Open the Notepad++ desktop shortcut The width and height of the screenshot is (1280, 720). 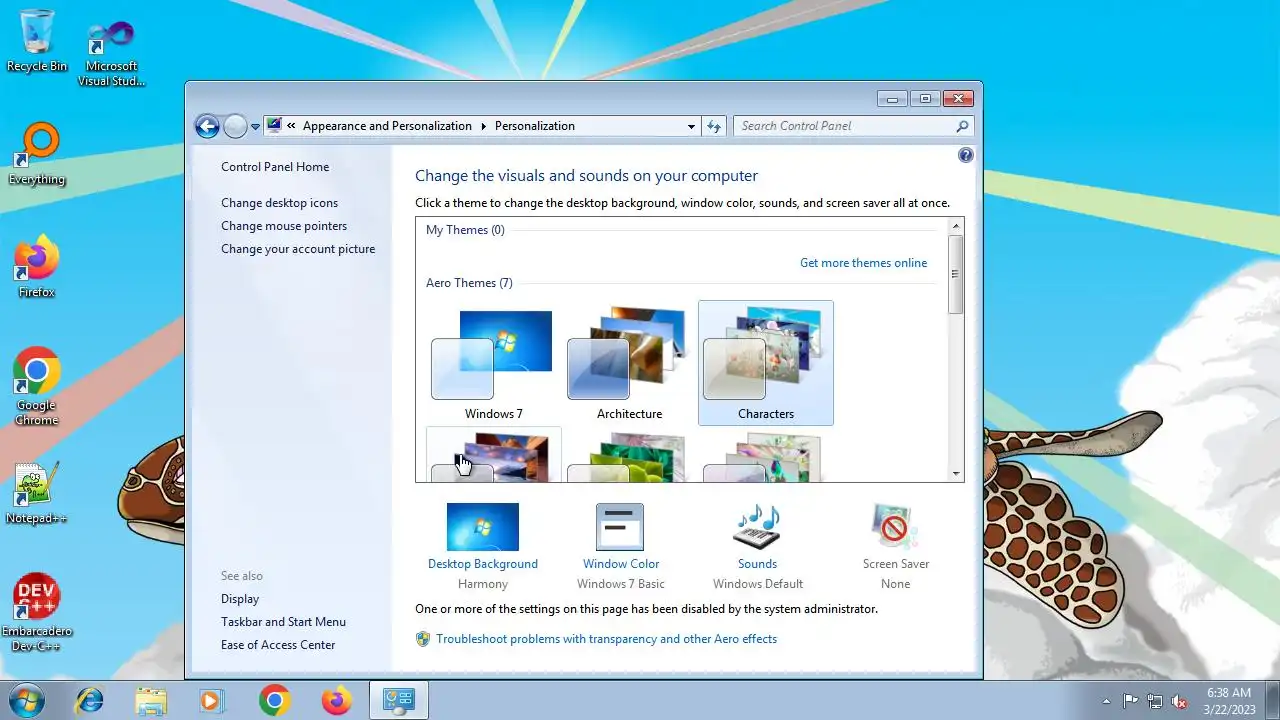pyautogui.click(x=37, y=493)
